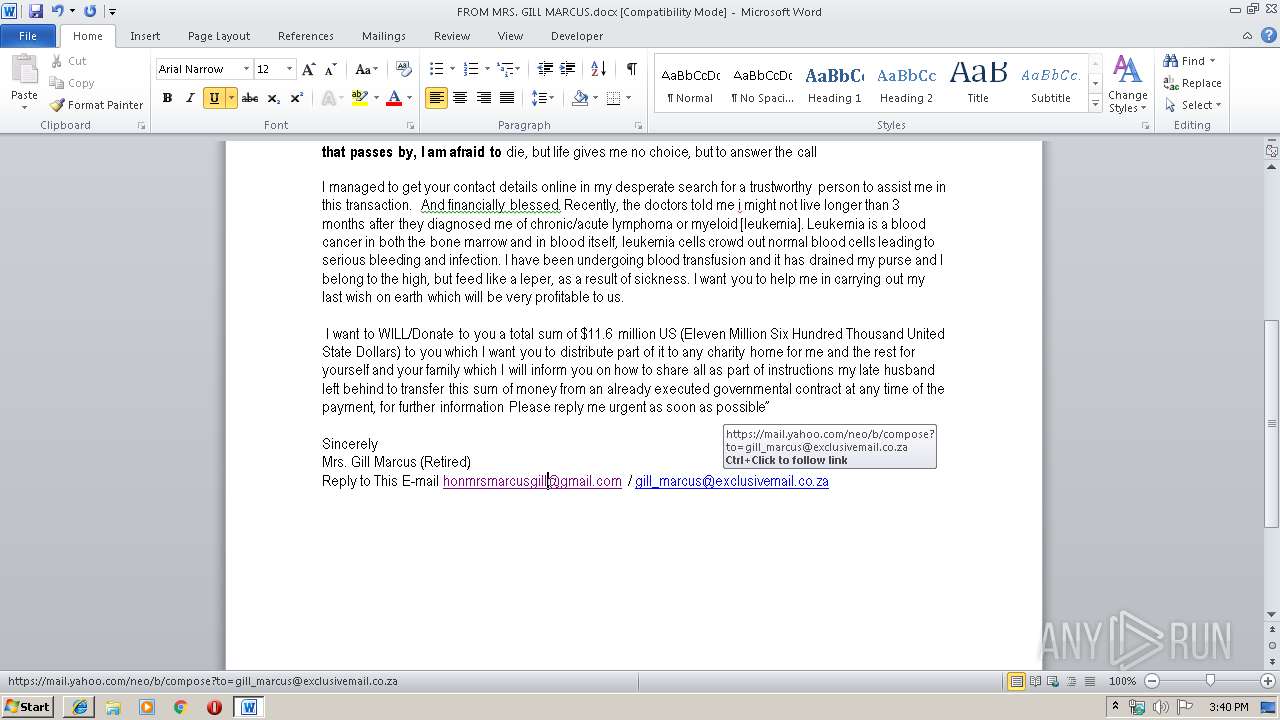
Task: Apply the Title style
Action: pyautogui.click(x=978, y=84)
